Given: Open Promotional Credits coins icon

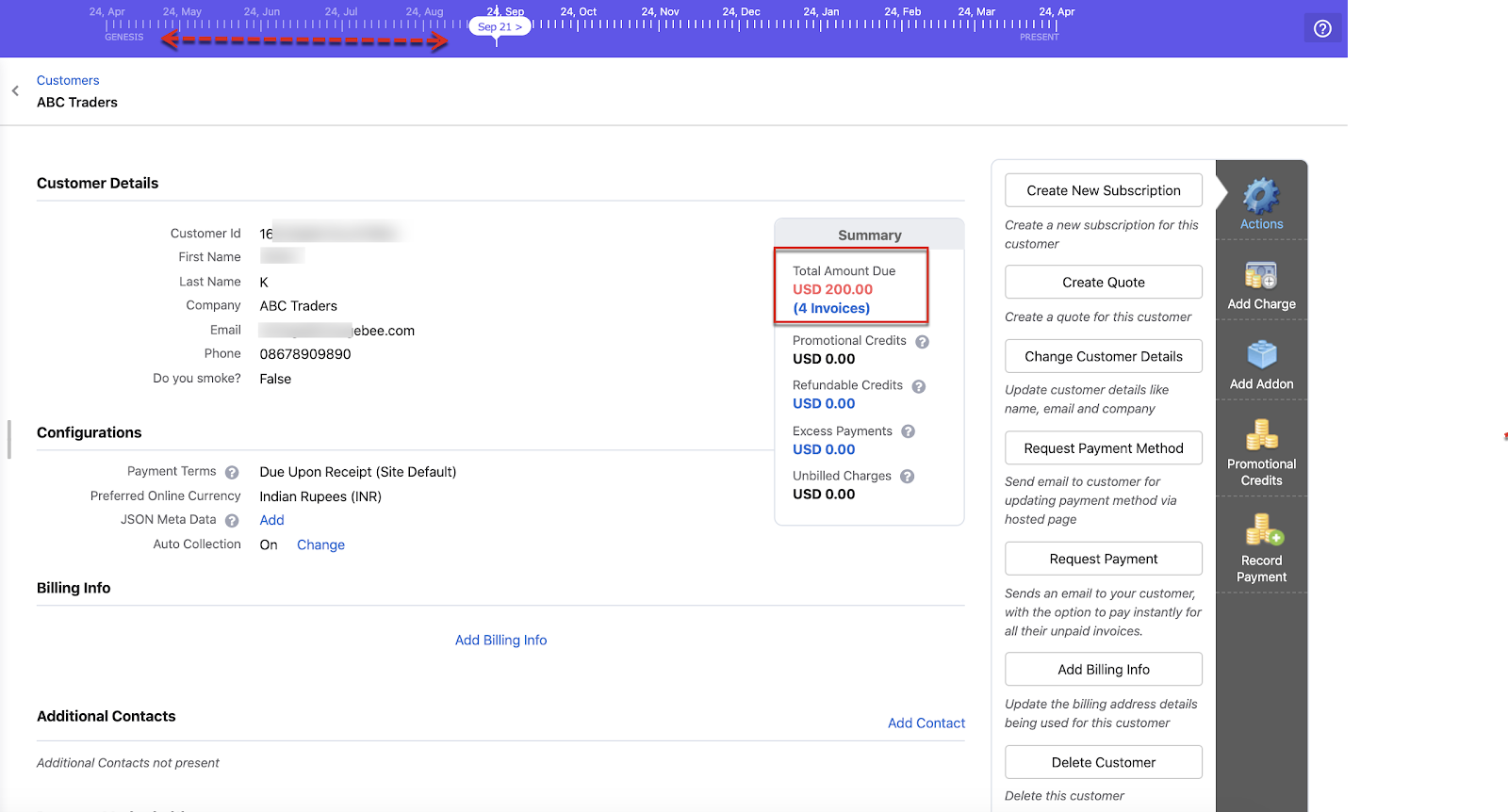Looking at the screenshot, I should click(x=1261, y=435).
